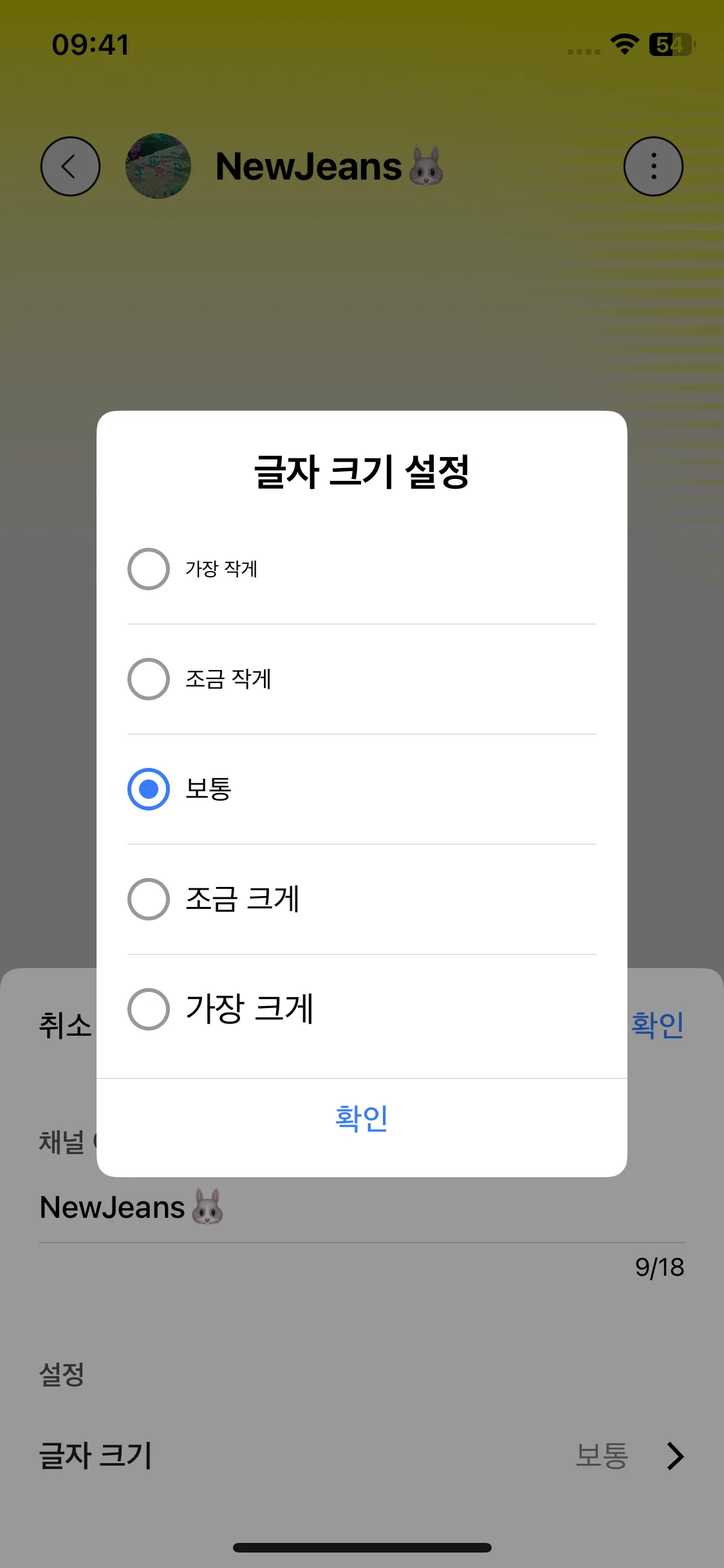Tap the Wi-Fi status icon
724x1568 pixels.
[x=624, y=44]
